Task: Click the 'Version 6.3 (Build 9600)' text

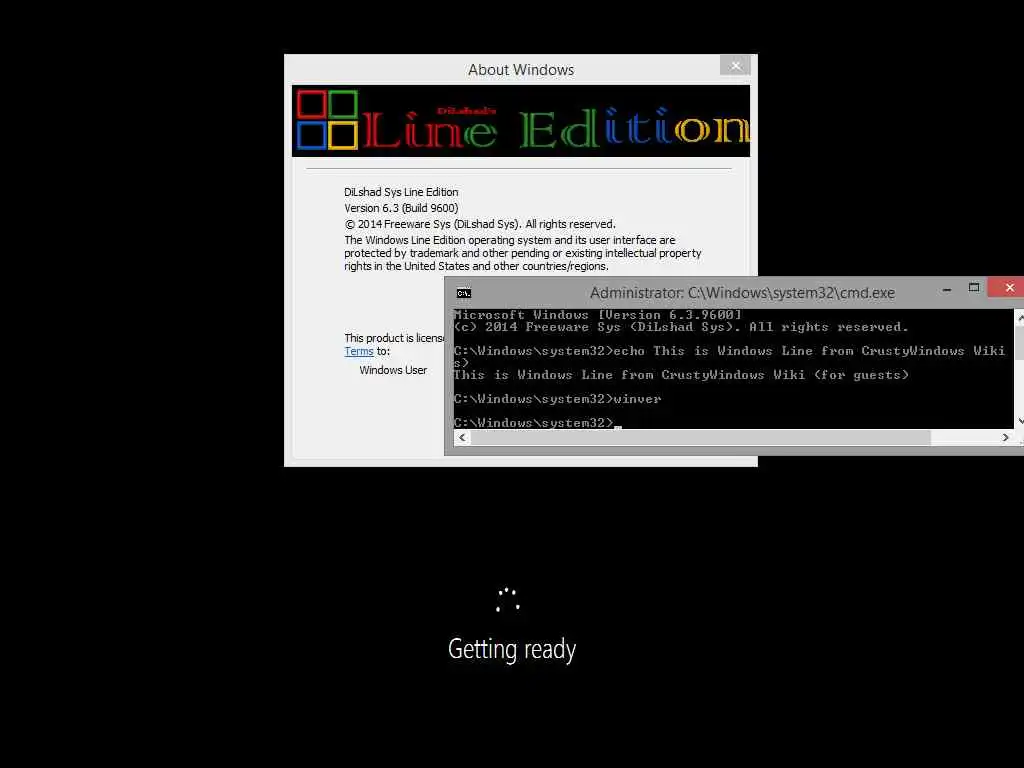Action: pyautogui.click(x=401, y=208)
